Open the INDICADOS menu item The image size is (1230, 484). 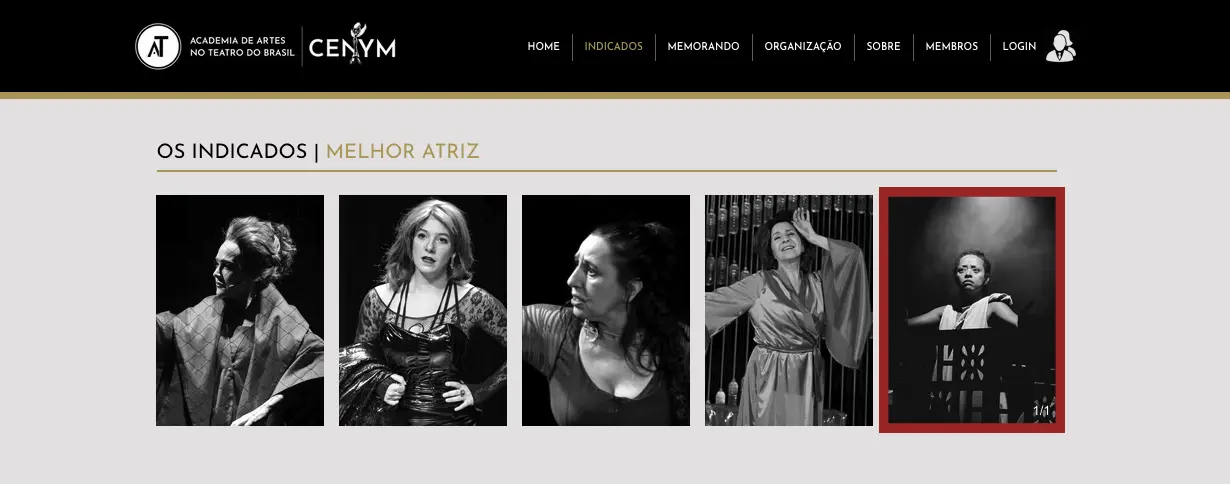(614, 47)
